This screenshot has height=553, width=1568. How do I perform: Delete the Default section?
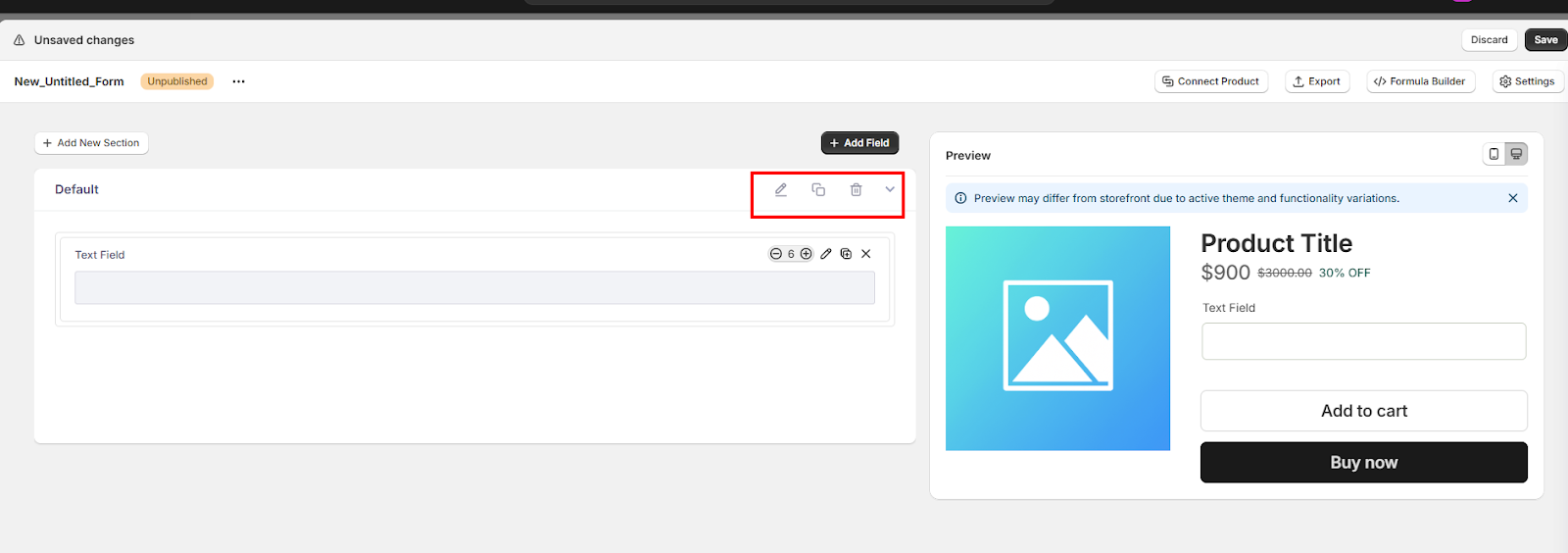pyautogui.click(x=856, y=190)
